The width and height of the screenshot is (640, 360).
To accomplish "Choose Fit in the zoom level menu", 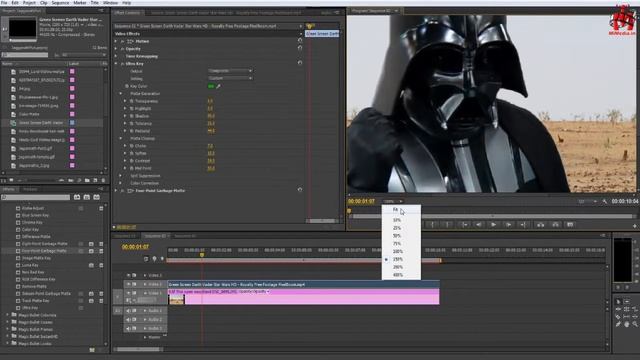I will pyautogui.click(x=401, y=209).
